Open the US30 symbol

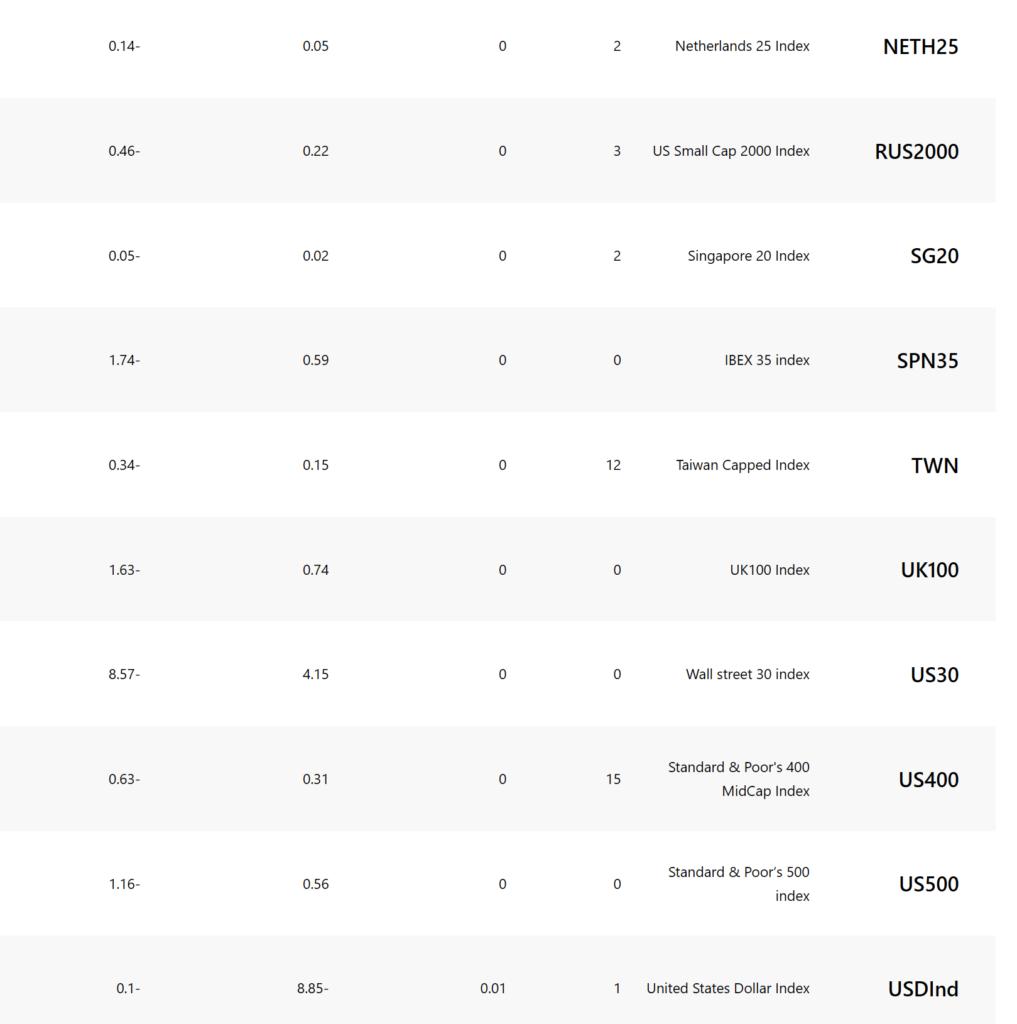934,675
